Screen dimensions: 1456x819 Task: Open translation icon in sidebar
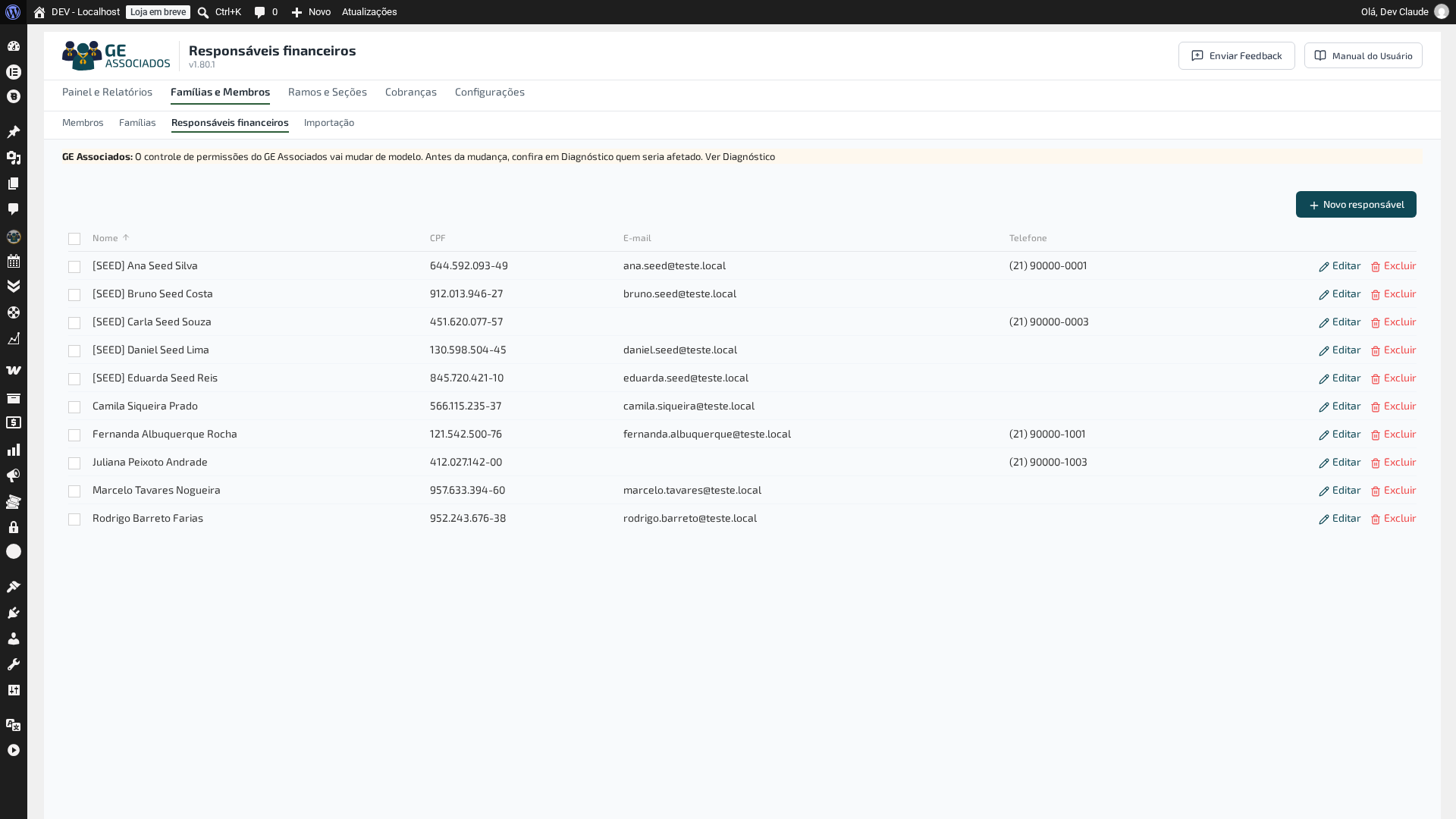point(14,725)
